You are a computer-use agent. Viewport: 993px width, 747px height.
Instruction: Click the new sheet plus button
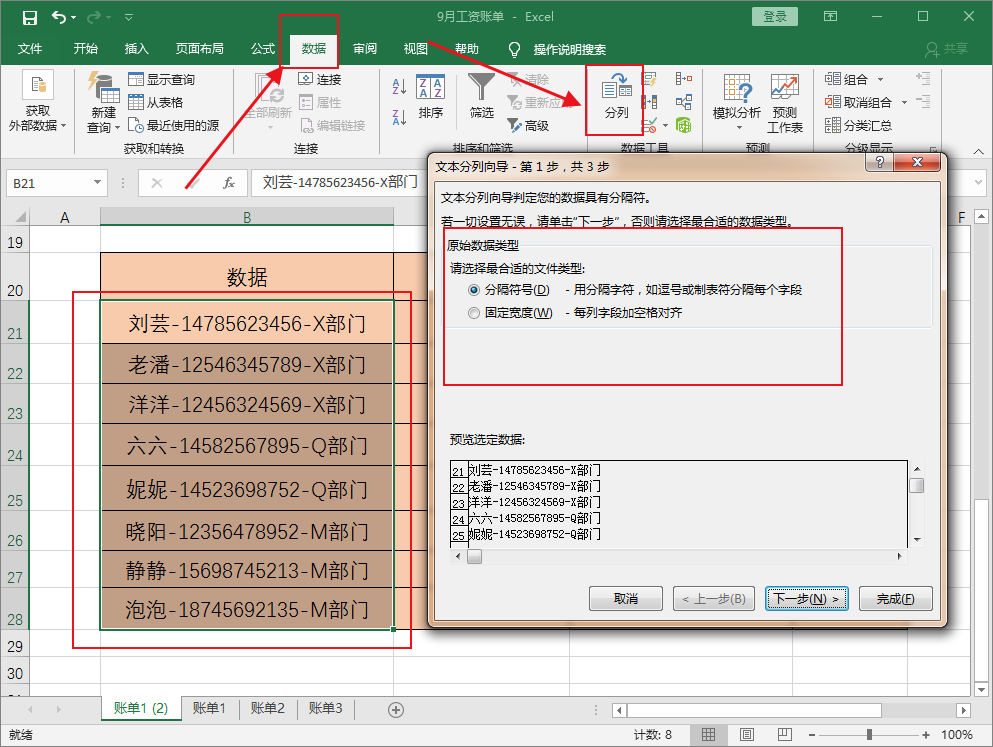[395, 709]
